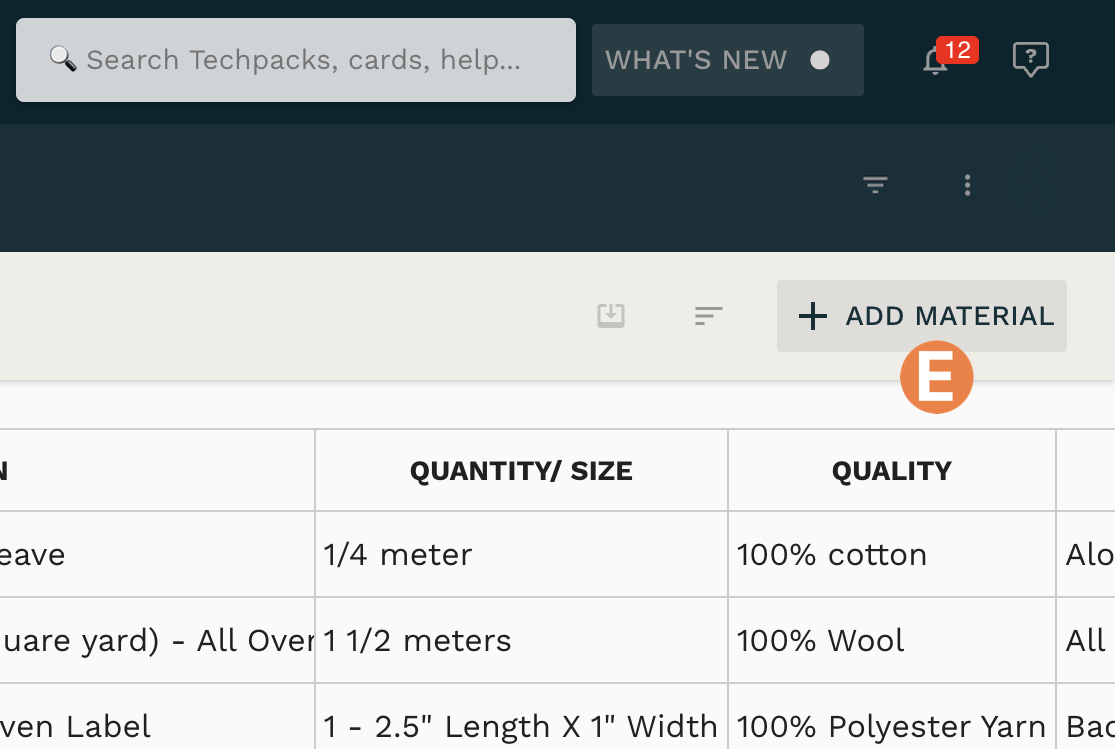The height and width of the screenshot is (749, 1115).
Task: Click the download/import materials icon
Action: point(611,315)
